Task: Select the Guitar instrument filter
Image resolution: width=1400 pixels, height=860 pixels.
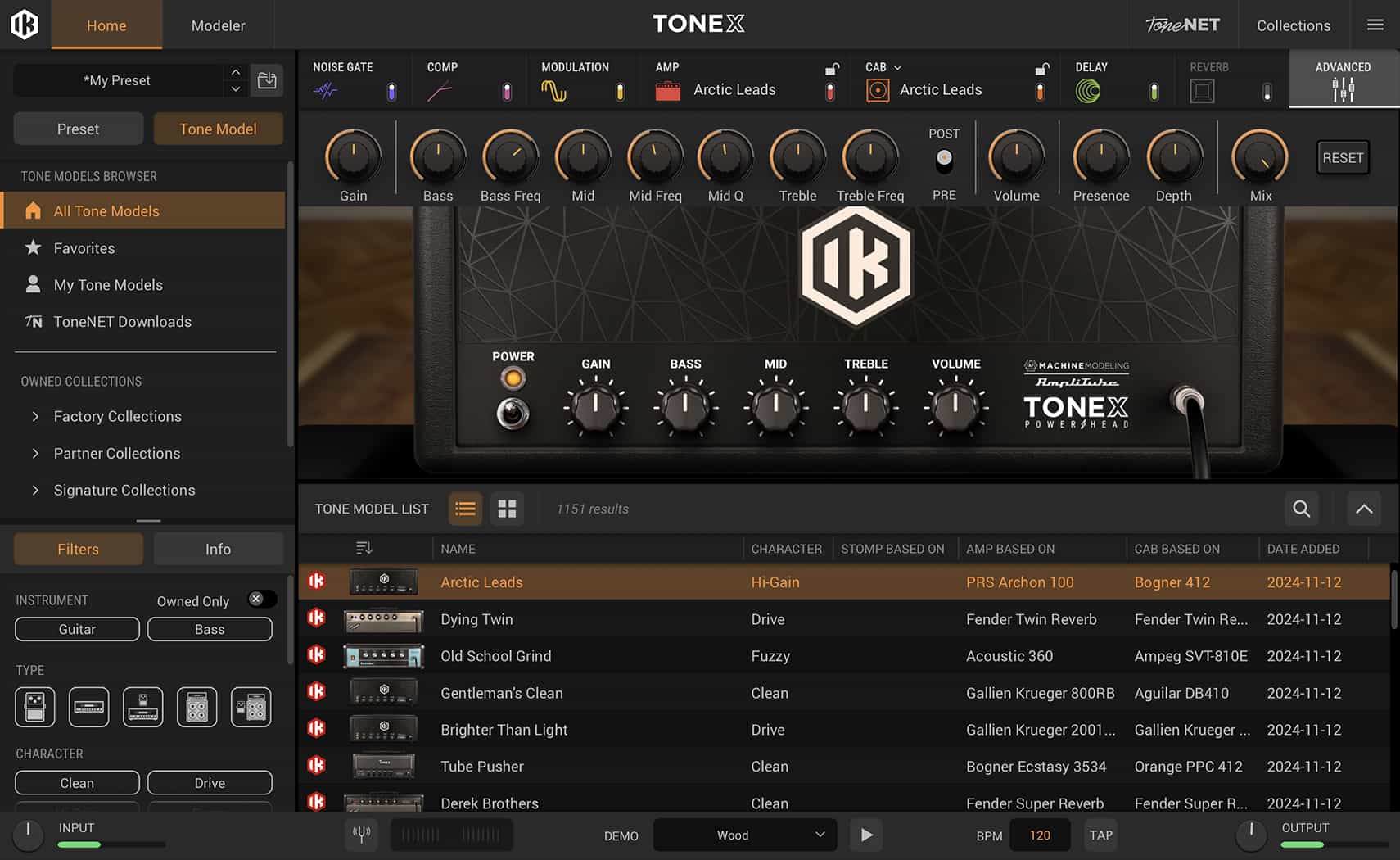Action: (77, 629)
